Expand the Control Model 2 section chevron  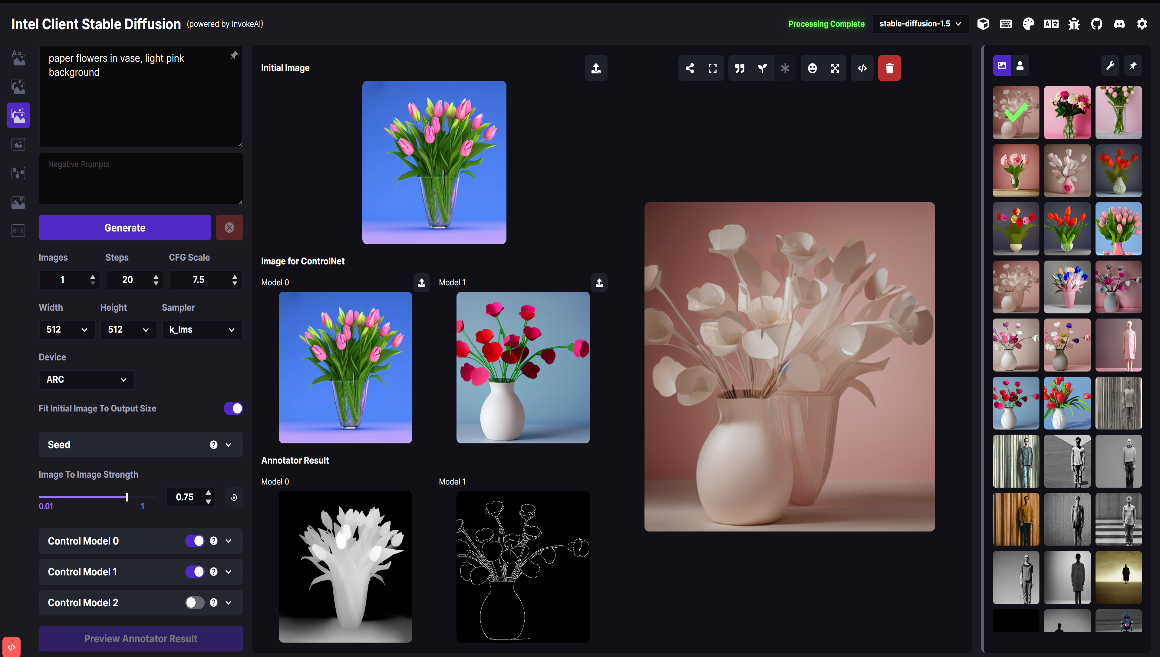[229, 603]
